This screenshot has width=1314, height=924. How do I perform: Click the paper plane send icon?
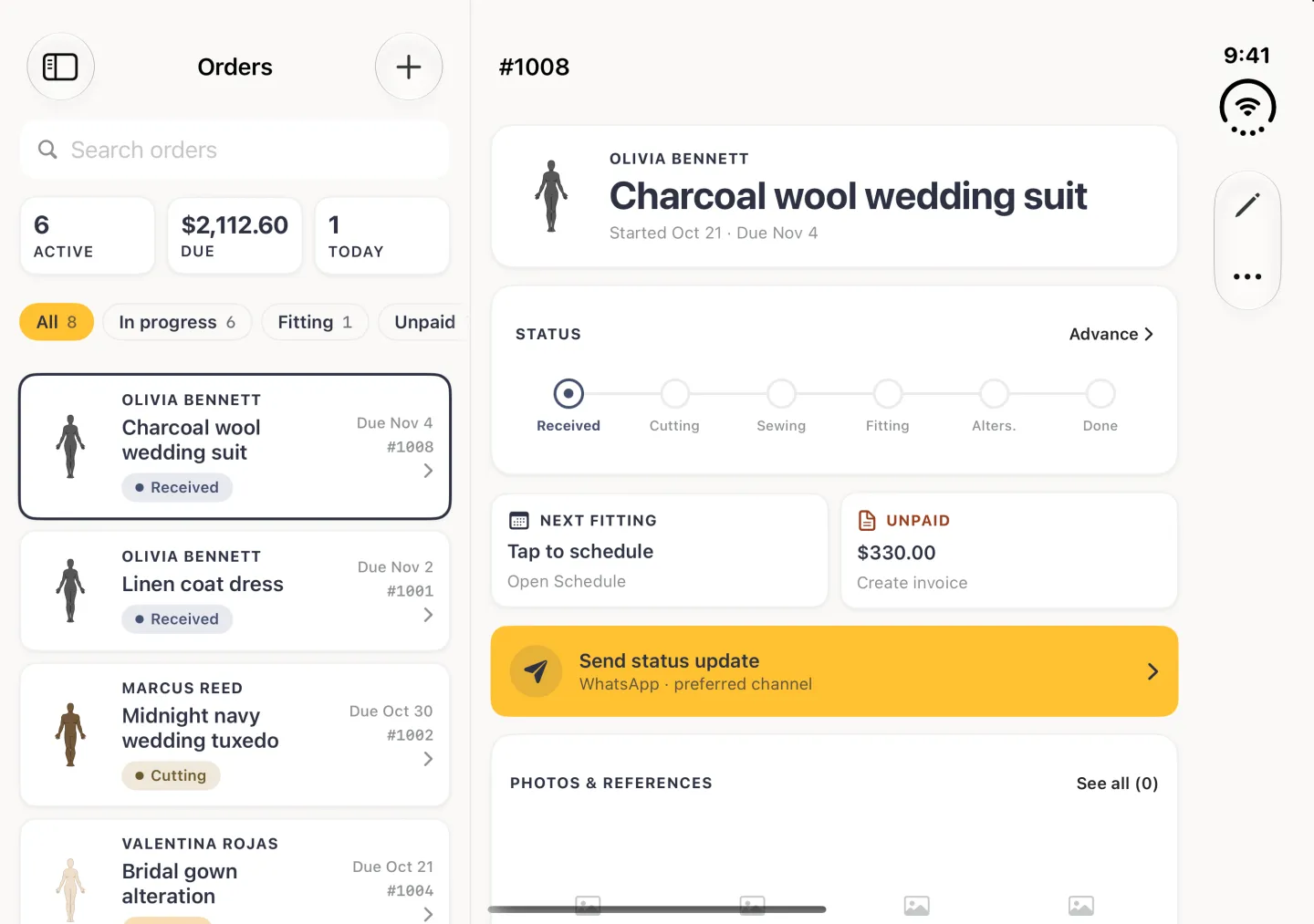pyautogui.click(x=536, y=671)
